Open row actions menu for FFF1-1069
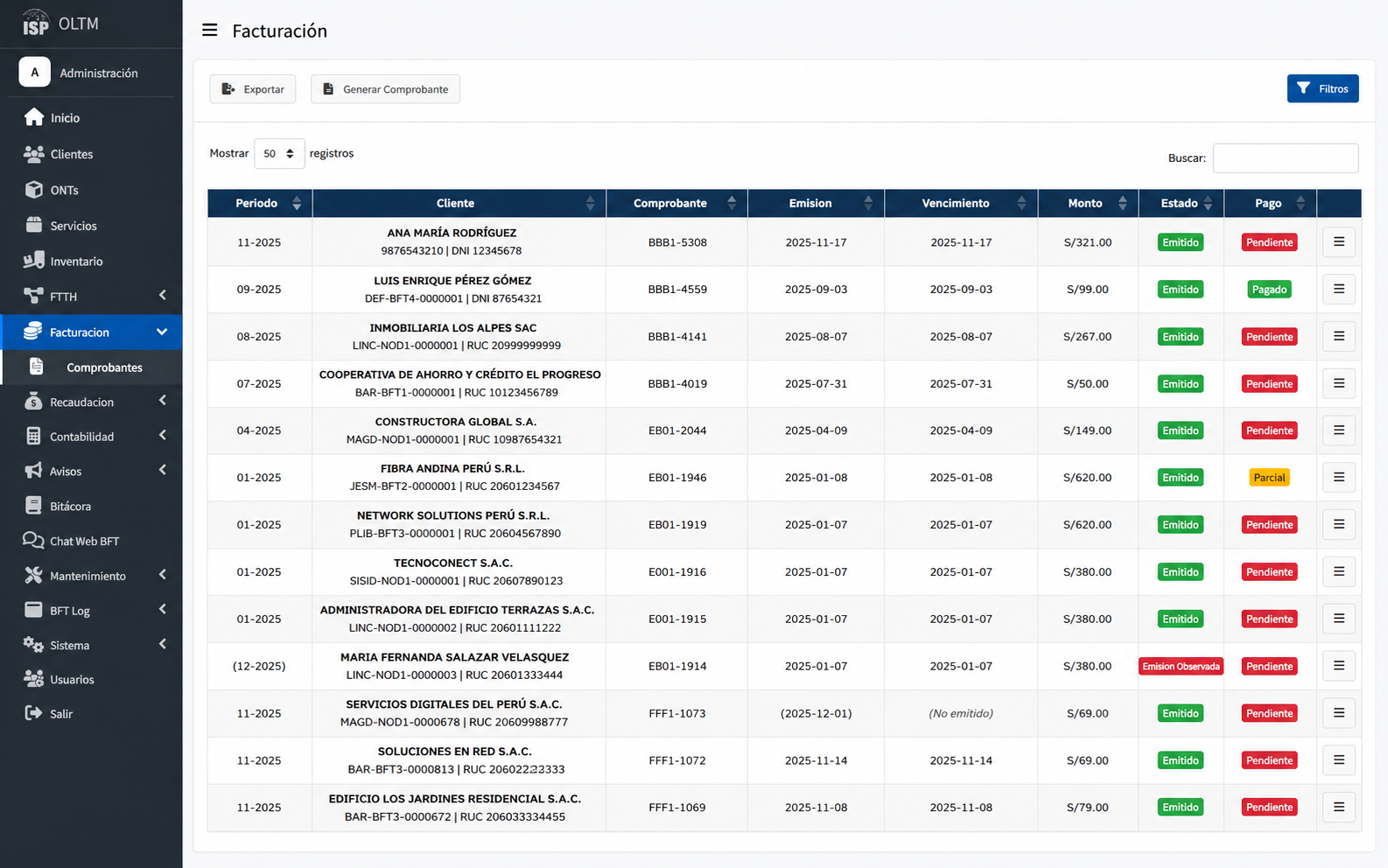1388x868 pixels. point(1339,807)
